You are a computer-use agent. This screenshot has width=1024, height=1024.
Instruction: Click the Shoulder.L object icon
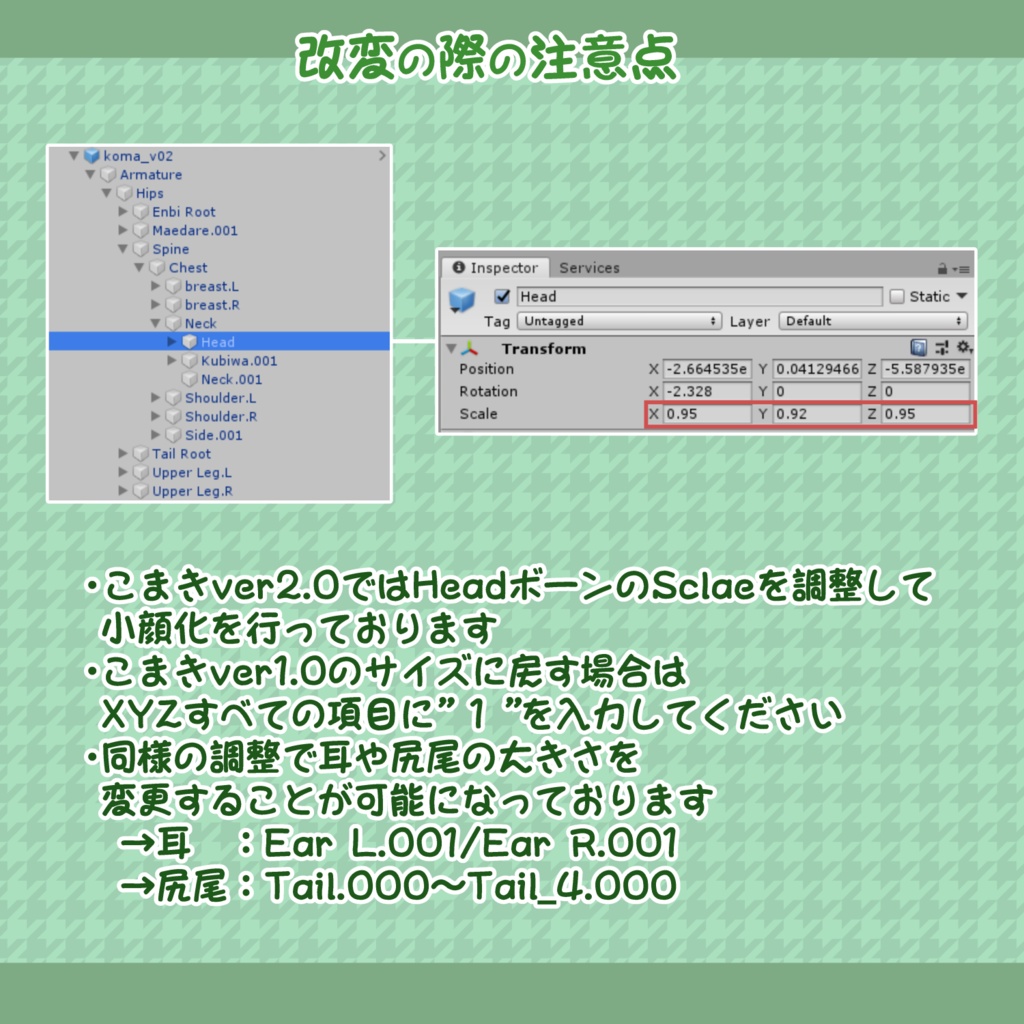(x=174, y=398)
